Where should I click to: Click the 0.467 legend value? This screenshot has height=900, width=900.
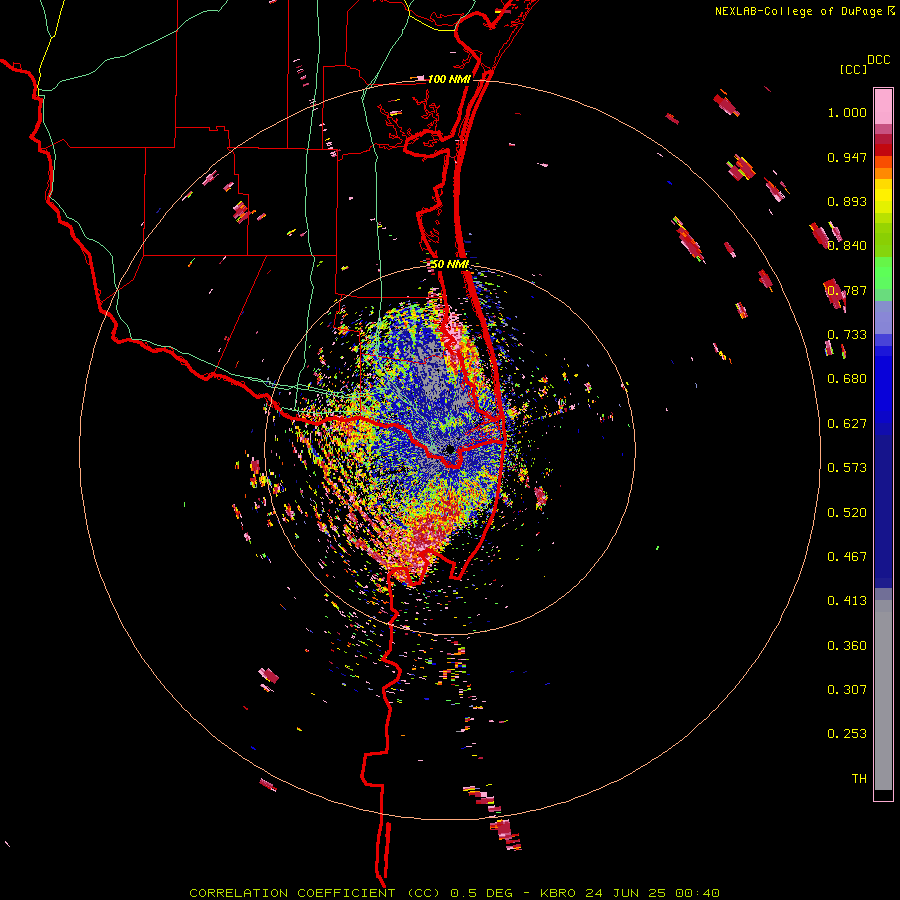point(847,557)
